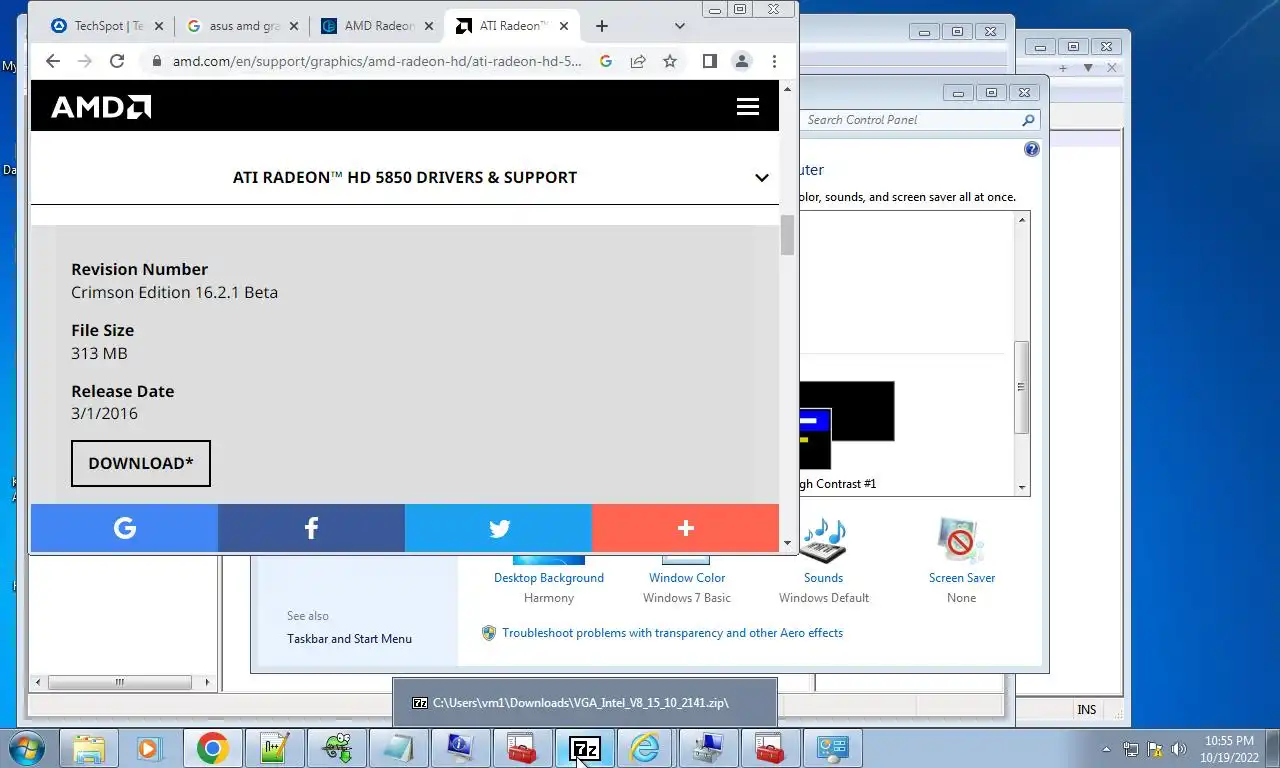Go back in Chrome browser
Screen dimensions: 1280x768
tap(53, 61)
